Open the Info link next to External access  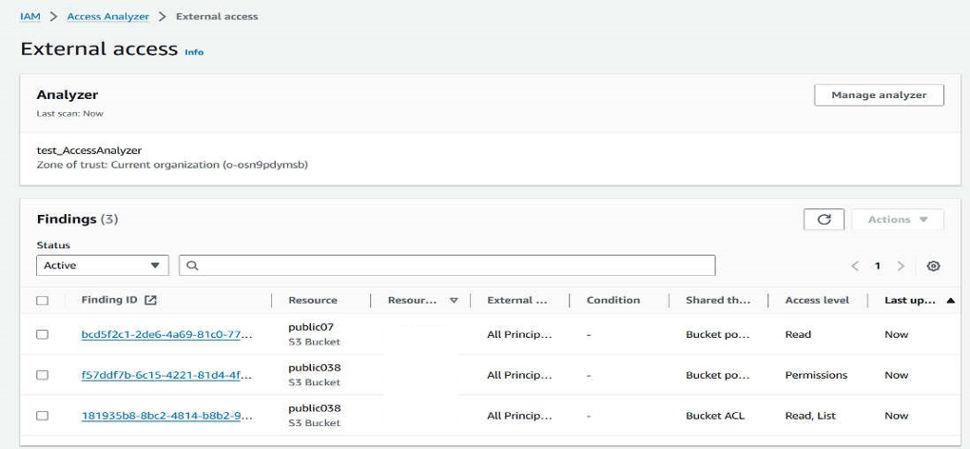193,52
